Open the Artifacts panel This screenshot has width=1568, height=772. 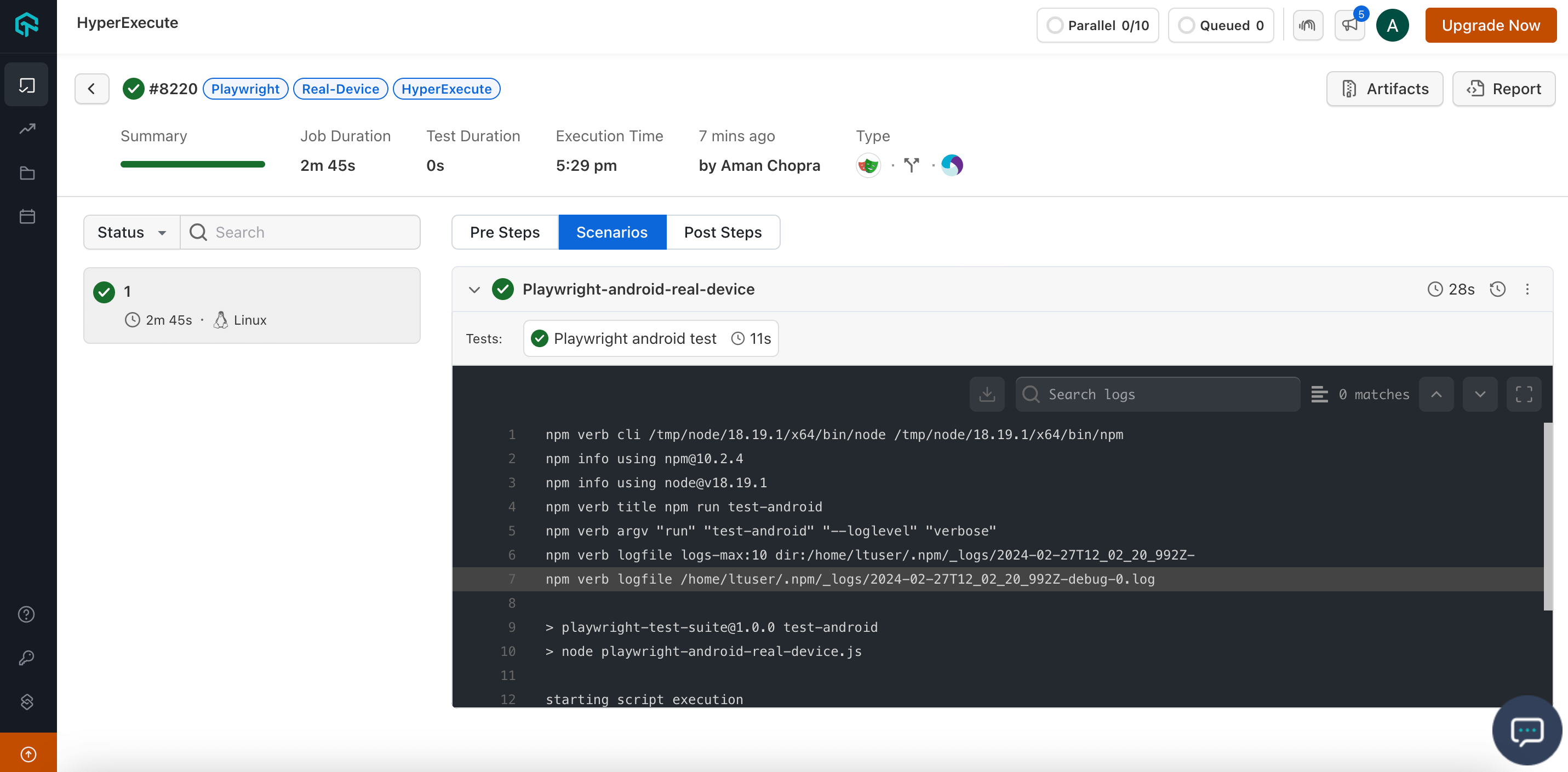[1384, 88]
